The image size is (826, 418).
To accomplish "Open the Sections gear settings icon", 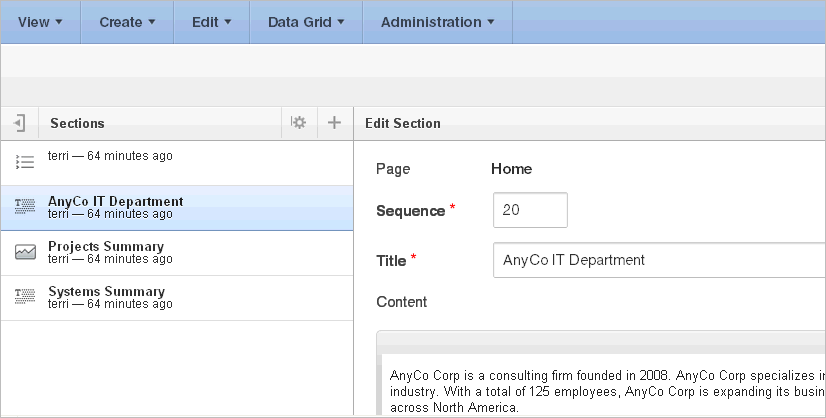I will click(298, 123).
